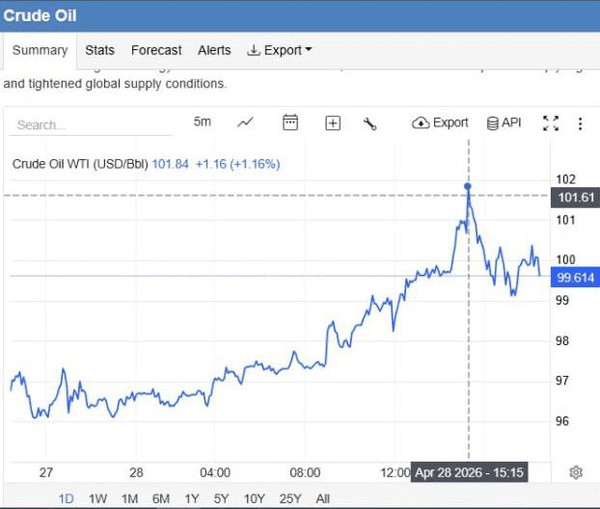Go to the Alerts tab
Viewport: 600px width, 509px height.
[214, 50]
